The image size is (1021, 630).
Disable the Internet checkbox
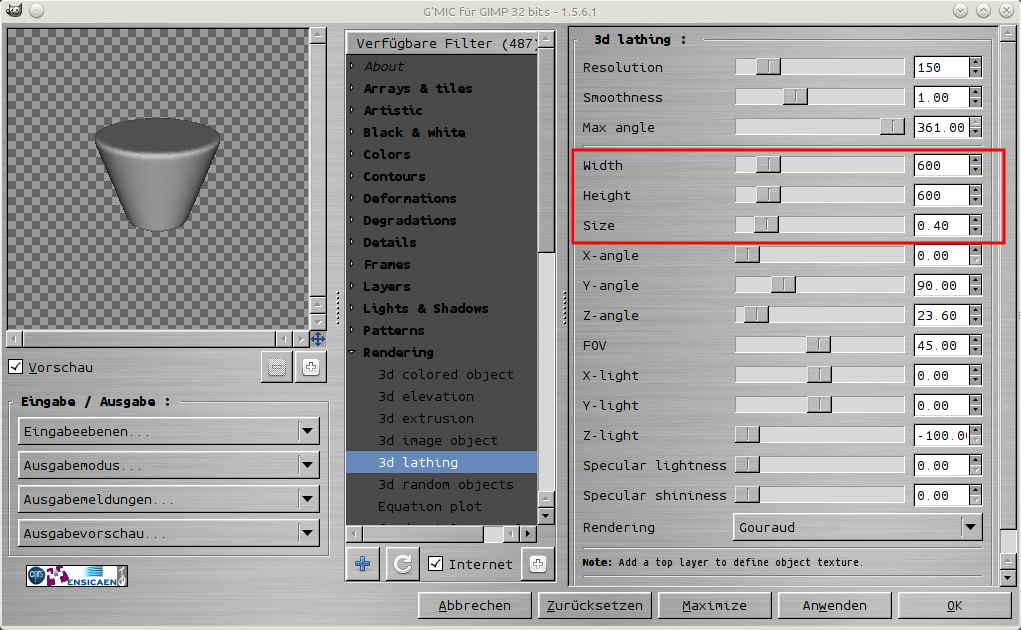[x=435, y=564]
